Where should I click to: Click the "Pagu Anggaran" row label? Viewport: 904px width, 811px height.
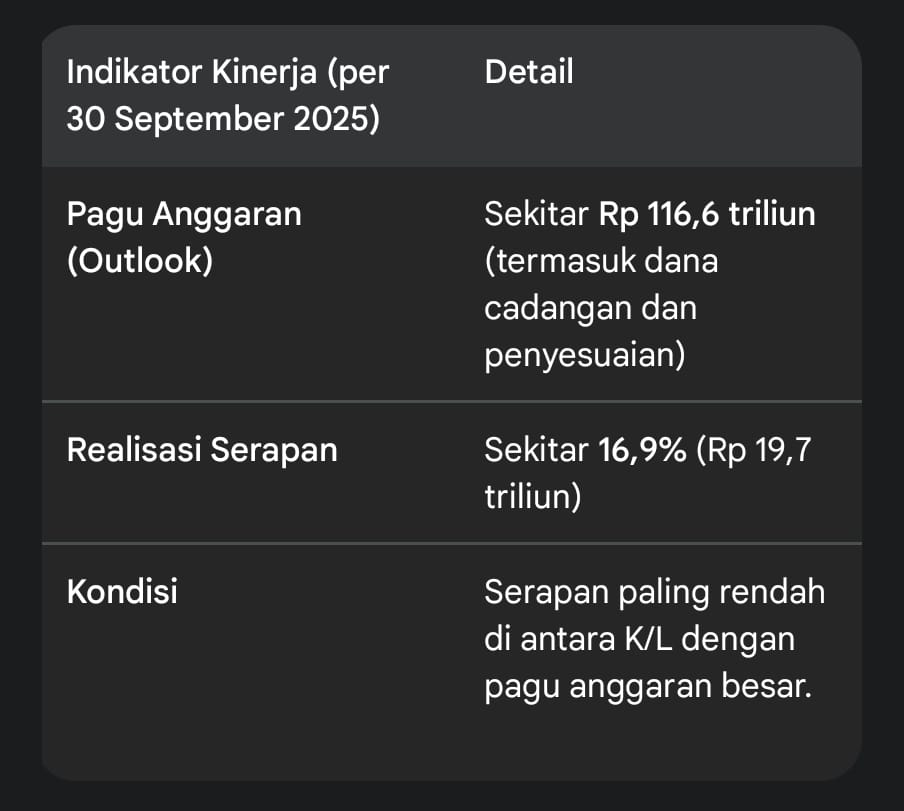click(184, 214)
